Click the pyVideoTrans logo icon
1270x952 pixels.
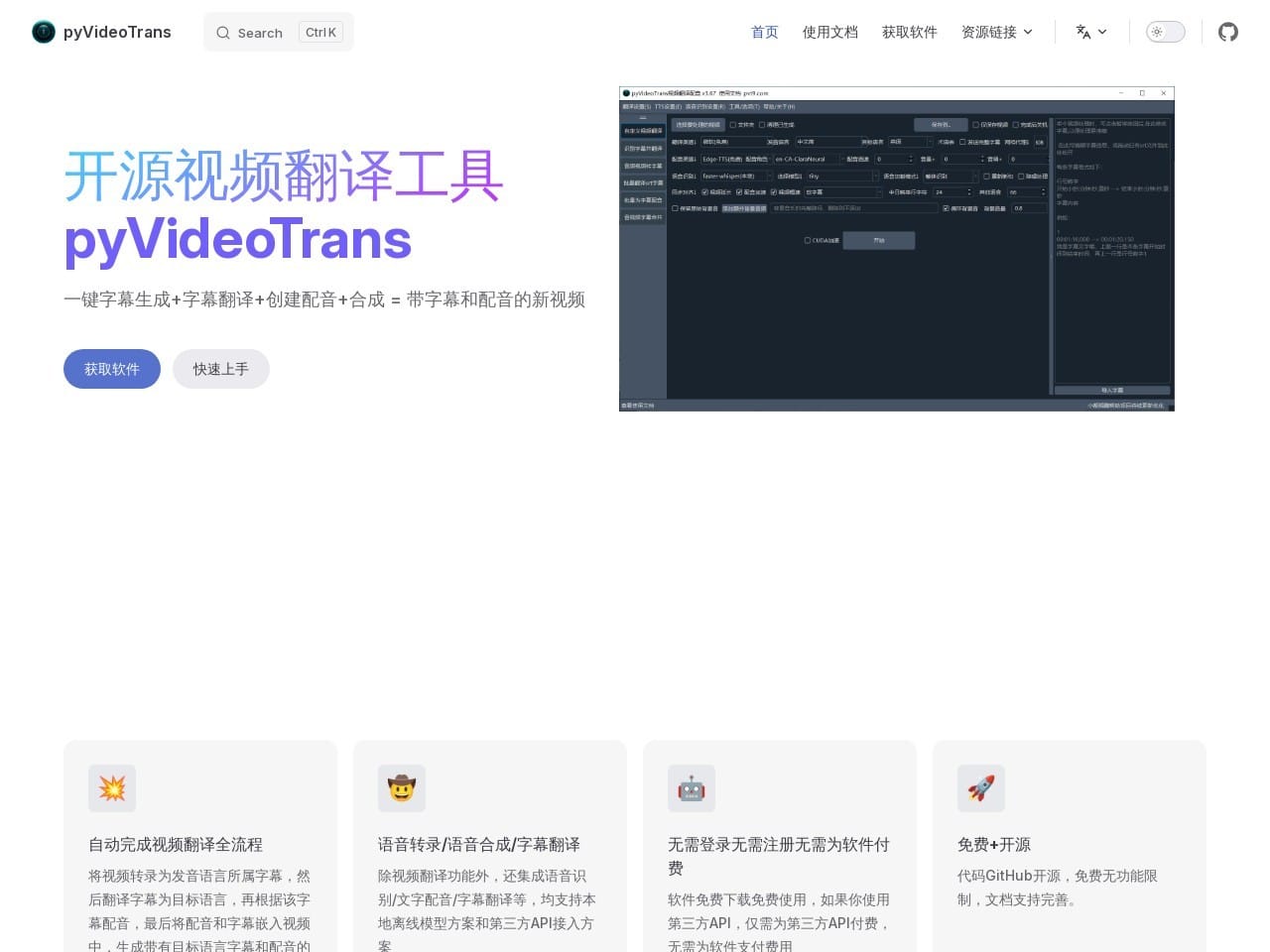point(43,32)
